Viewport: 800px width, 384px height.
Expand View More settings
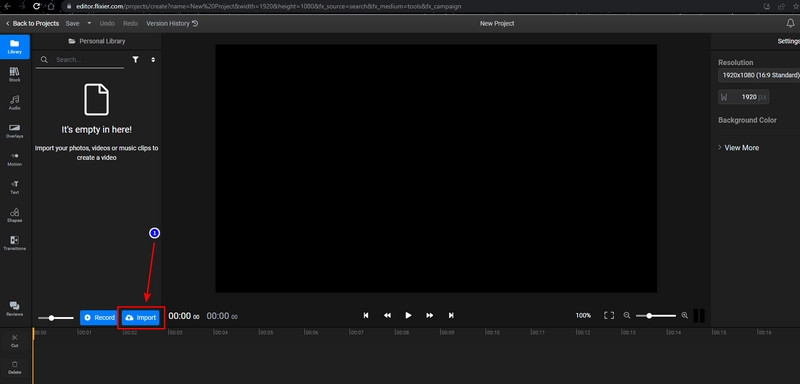click(x=738, y=147)
